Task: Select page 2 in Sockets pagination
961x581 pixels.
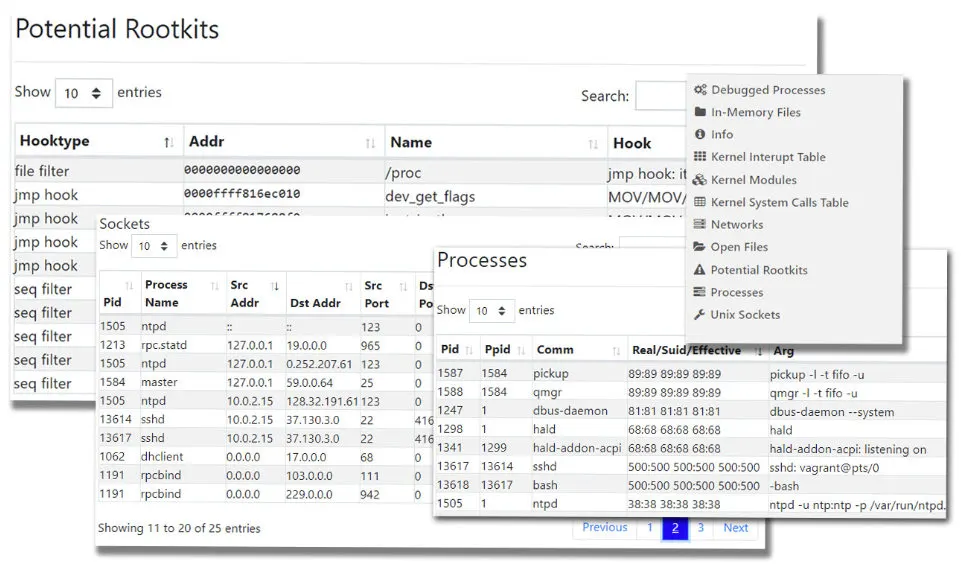Action: pyautogui.click(x=675, y=528)
